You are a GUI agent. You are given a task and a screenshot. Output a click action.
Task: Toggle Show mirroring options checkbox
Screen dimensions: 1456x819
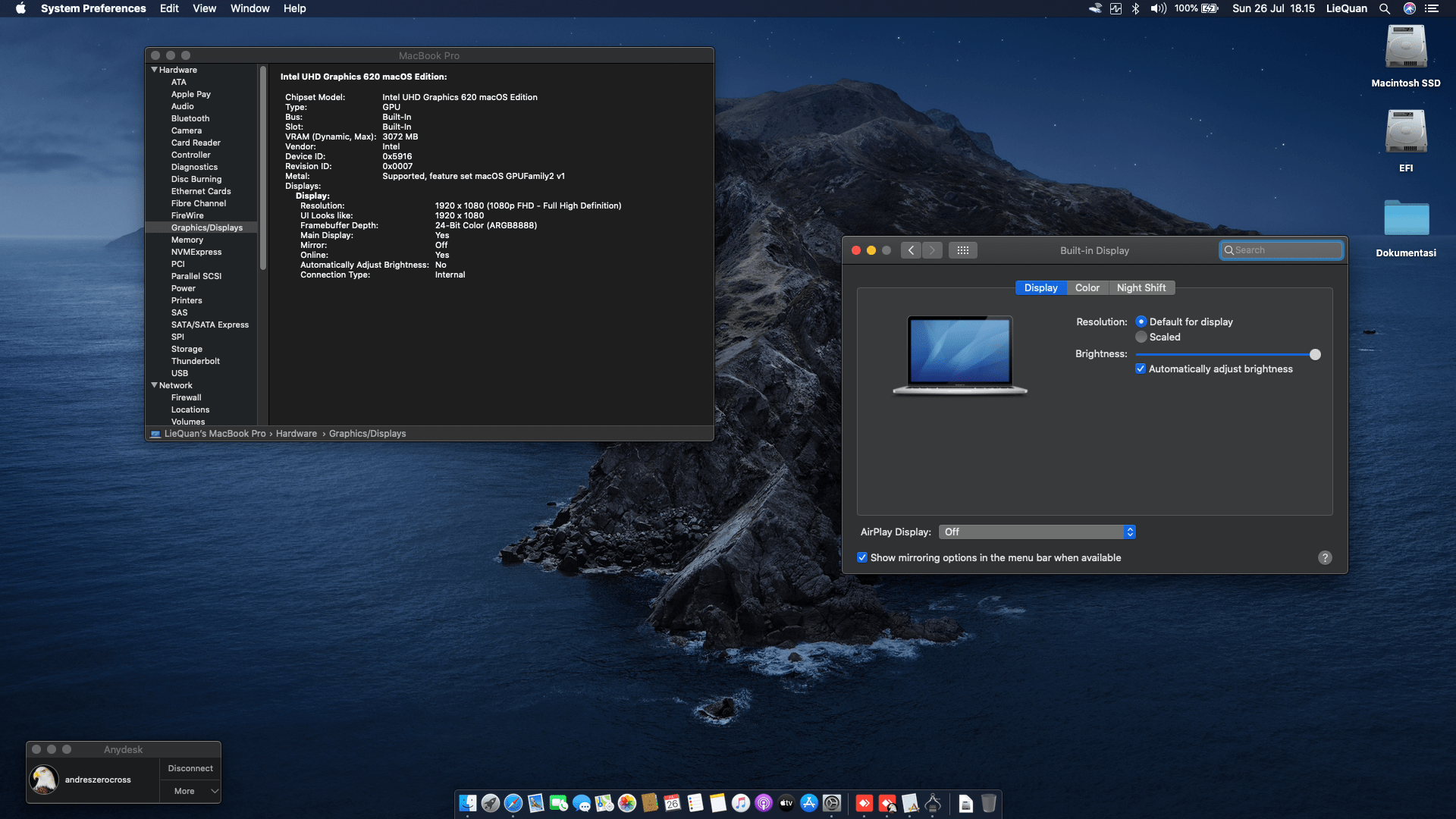coord(862,557)
